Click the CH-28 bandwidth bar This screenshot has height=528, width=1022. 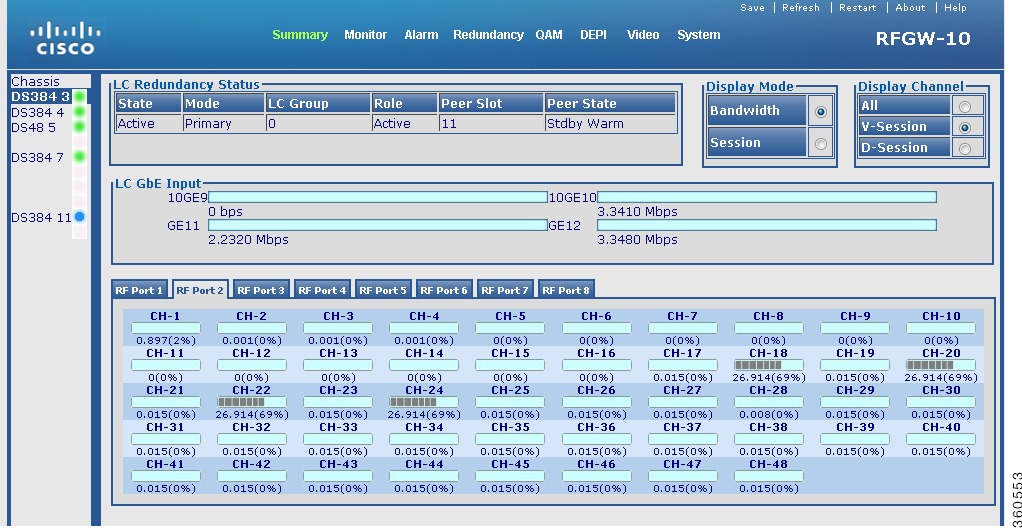tap(768, 402)
